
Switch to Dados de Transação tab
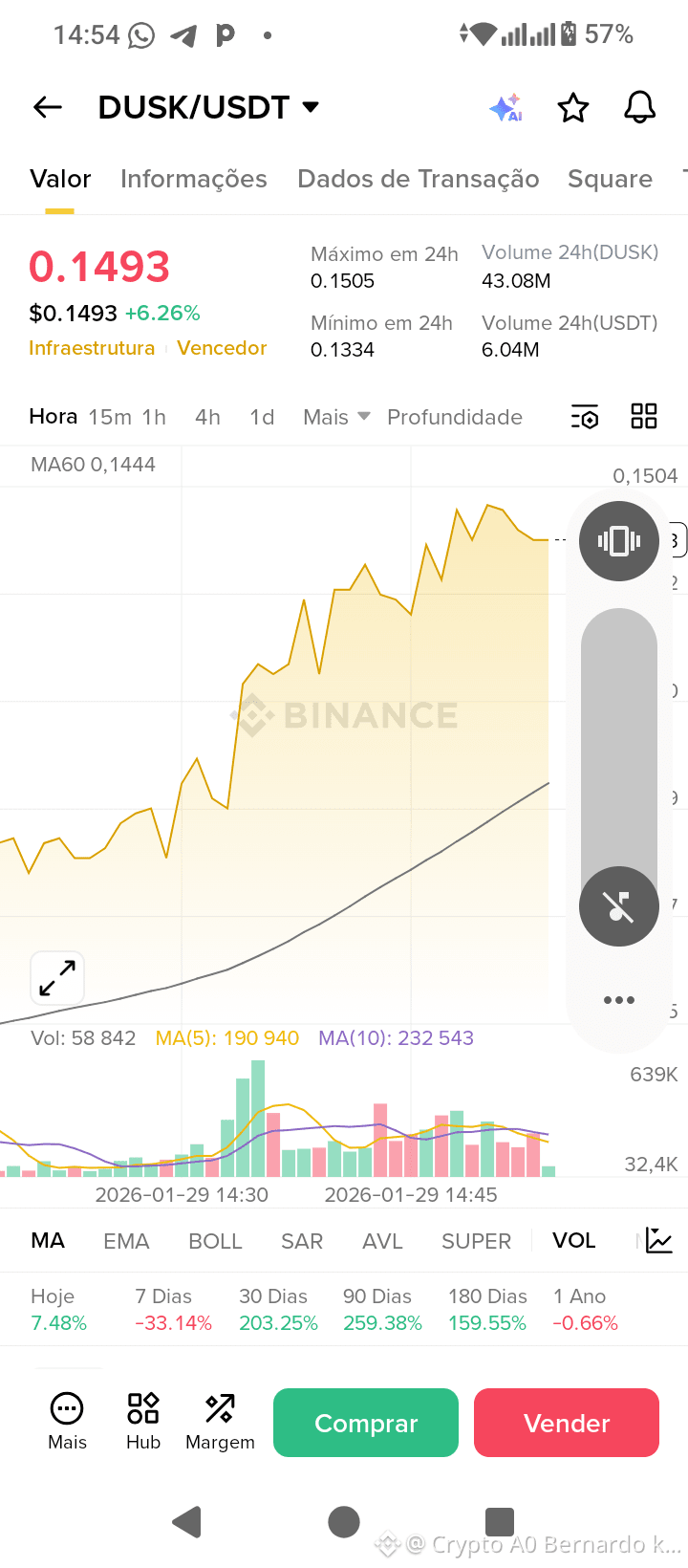pyautogui.click(x=418, y=179)
